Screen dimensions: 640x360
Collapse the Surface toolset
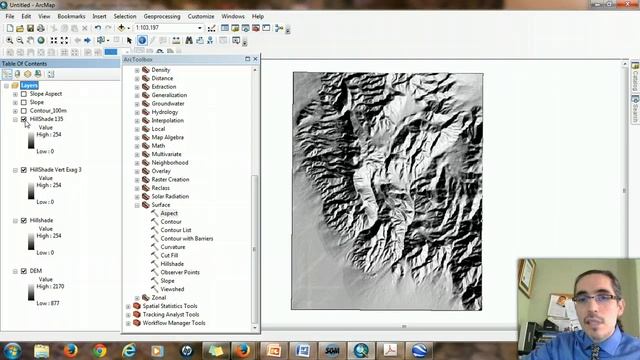(137, 205)
